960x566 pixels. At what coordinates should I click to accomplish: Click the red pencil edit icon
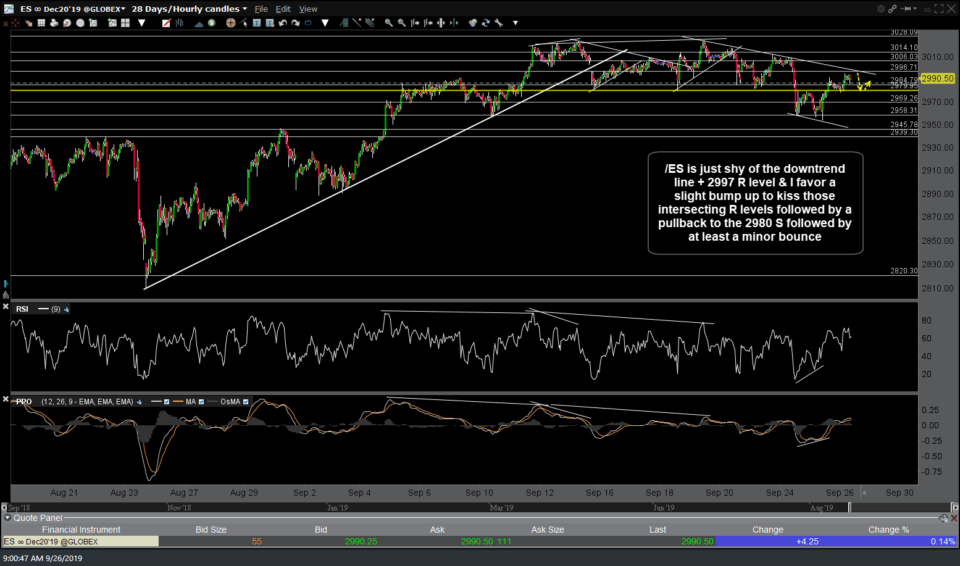(x=167, y=23)
